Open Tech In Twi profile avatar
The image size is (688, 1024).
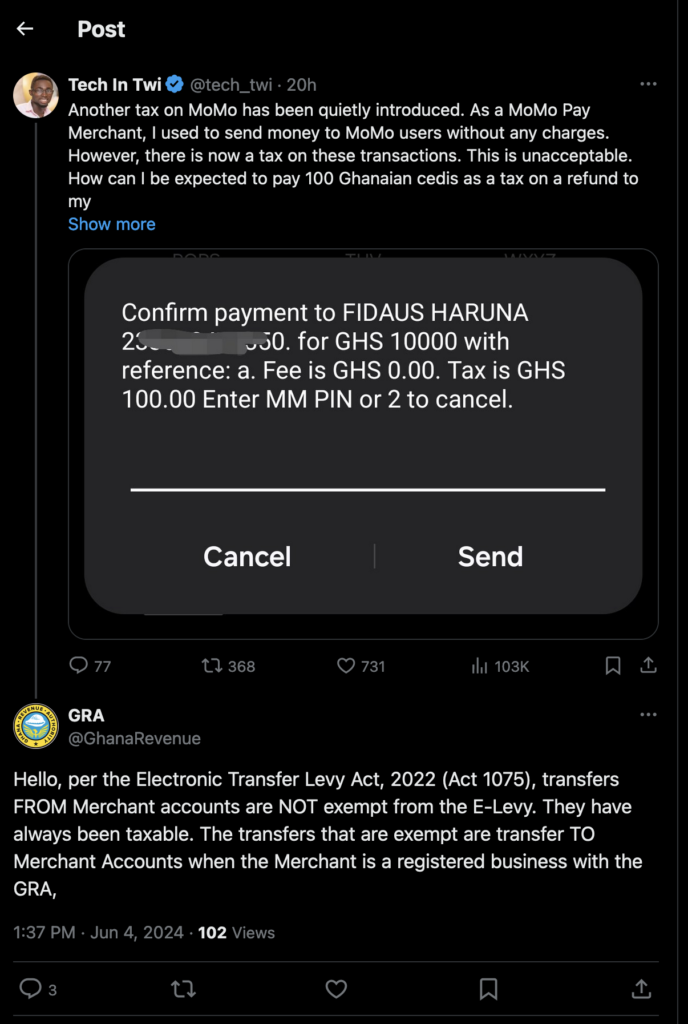(35, 96)
